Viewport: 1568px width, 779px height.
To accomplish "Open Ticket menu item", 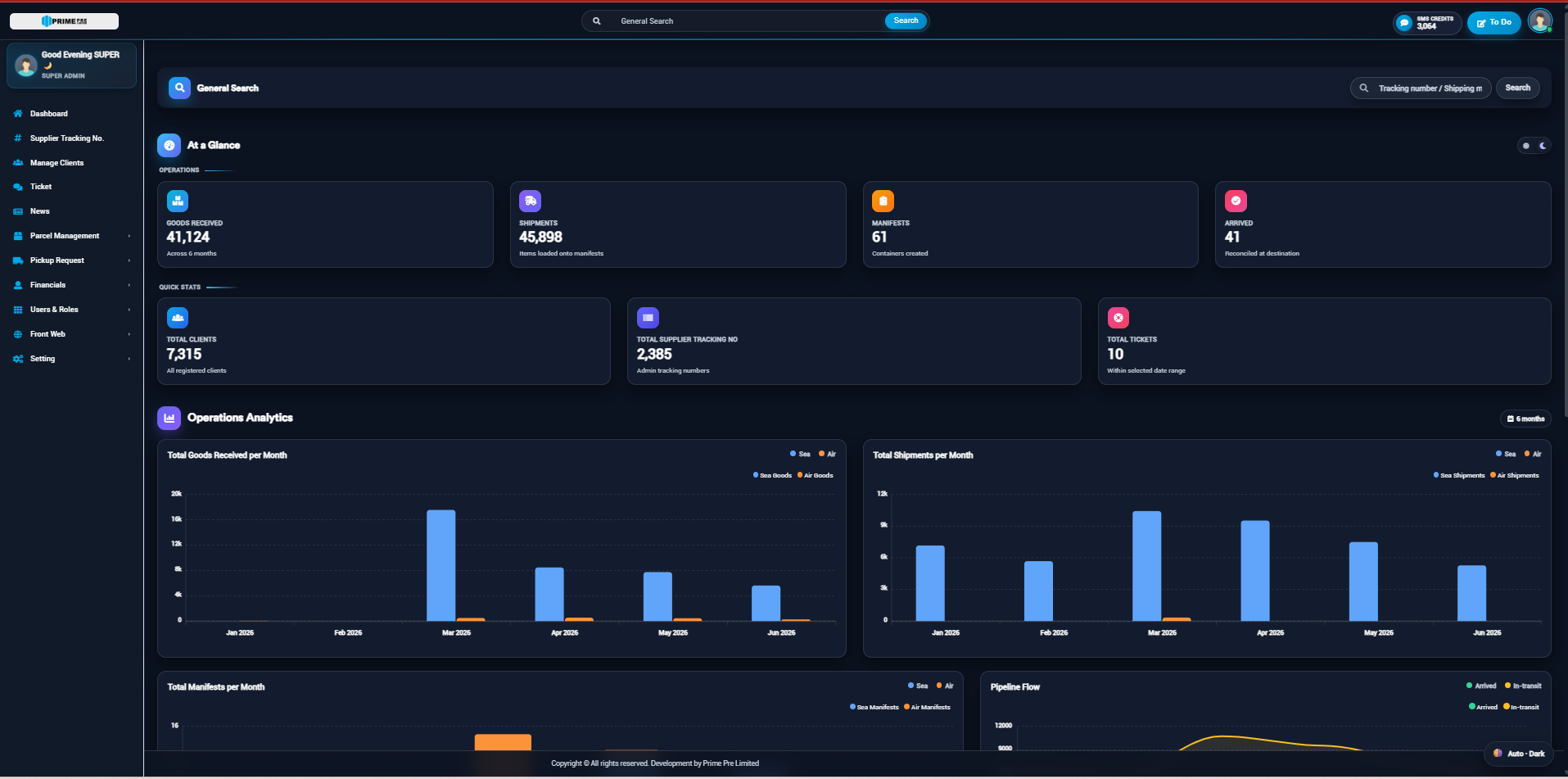I will pyautogui.click(x=72, y=187).
